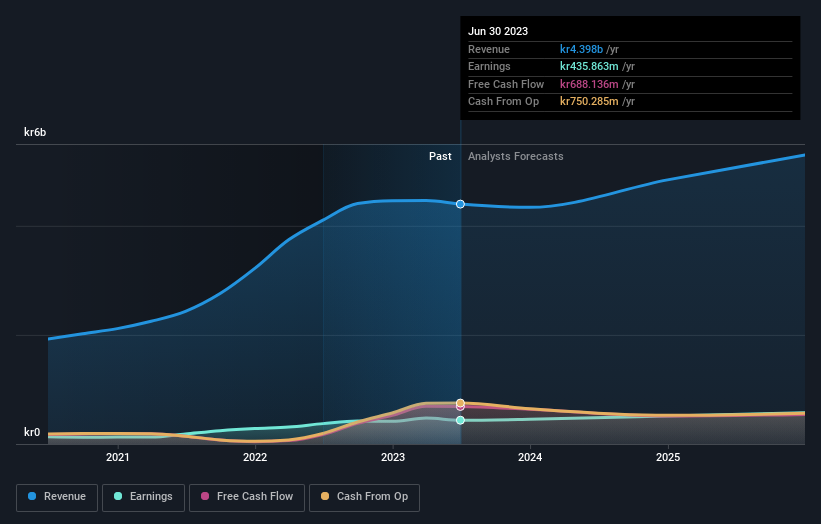Click the 2024 x-axis label

[x=530, y=458]
